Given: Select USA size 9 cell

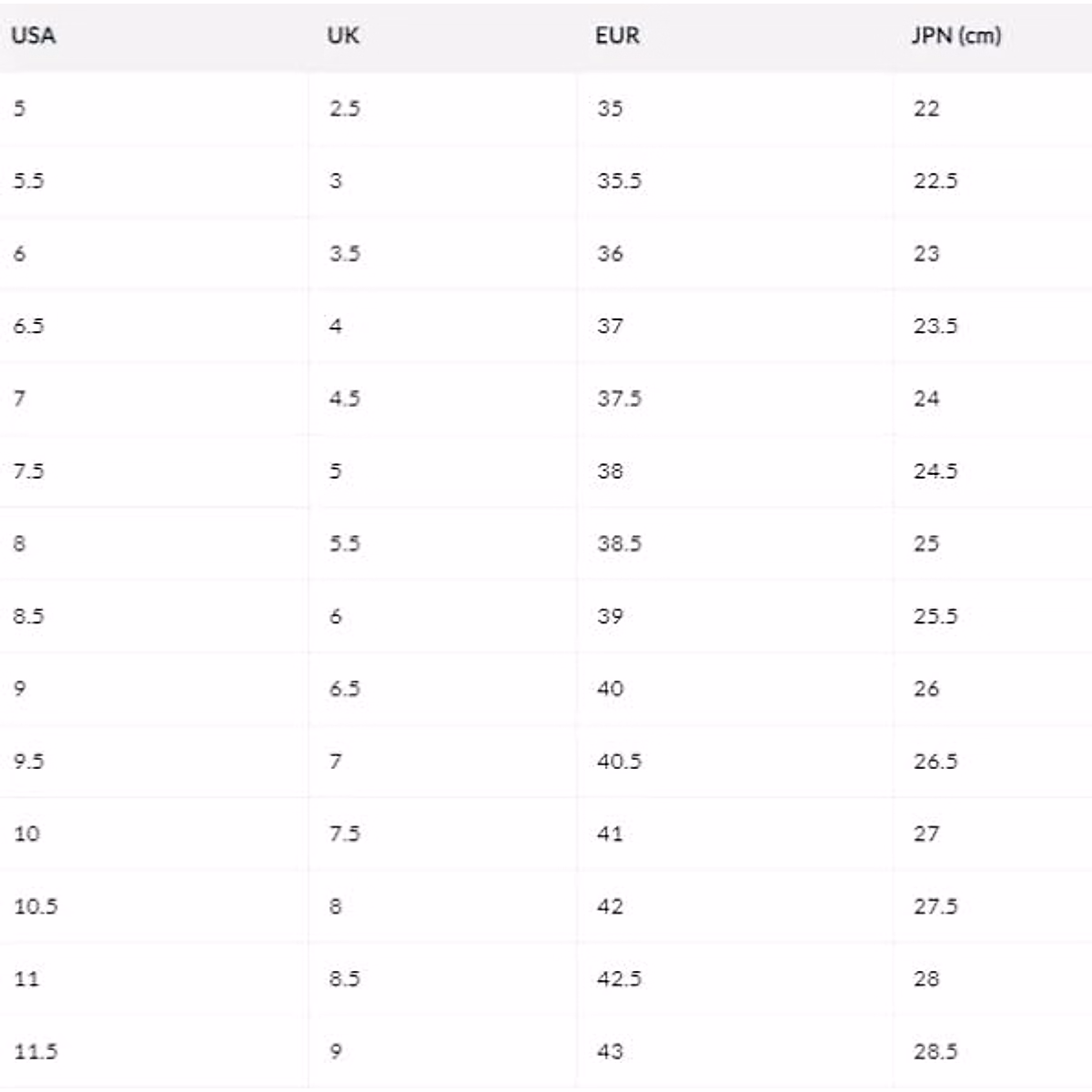Looking at the screenshot, I should (19, 688).
